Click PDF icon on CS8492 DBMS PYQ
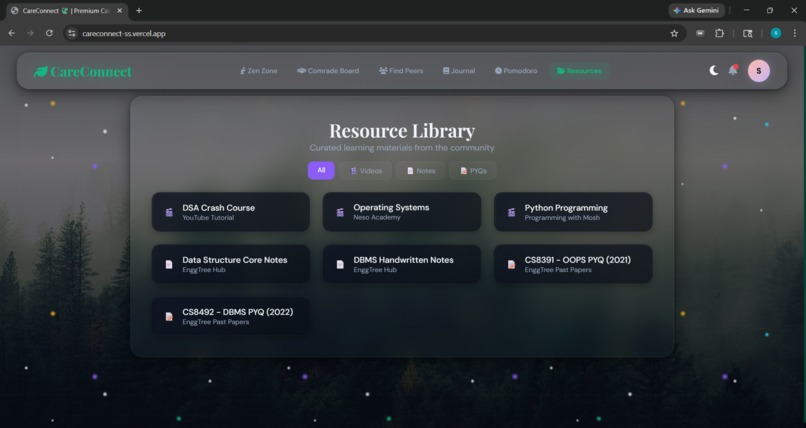Viewport: 806px width, 428px height. coord(169,317)
